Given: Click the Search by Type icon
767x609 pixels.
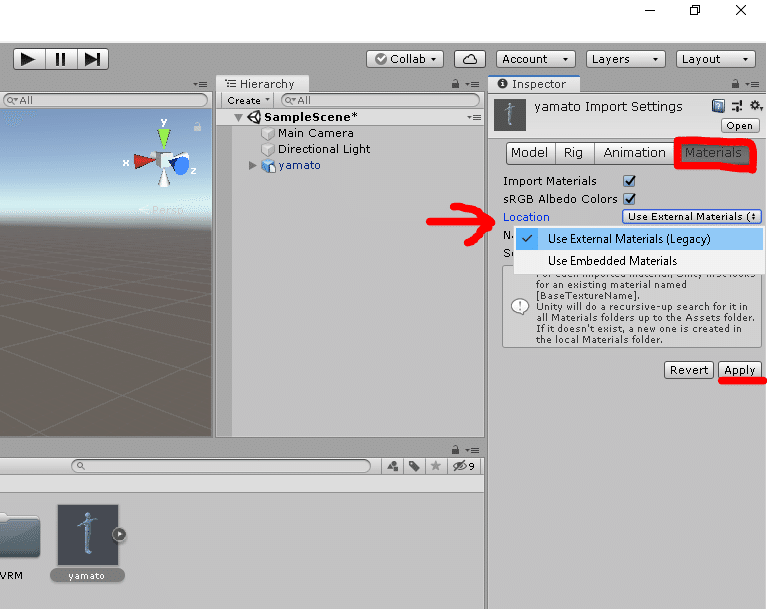Looking at the screenshot, I should [392, 466].
